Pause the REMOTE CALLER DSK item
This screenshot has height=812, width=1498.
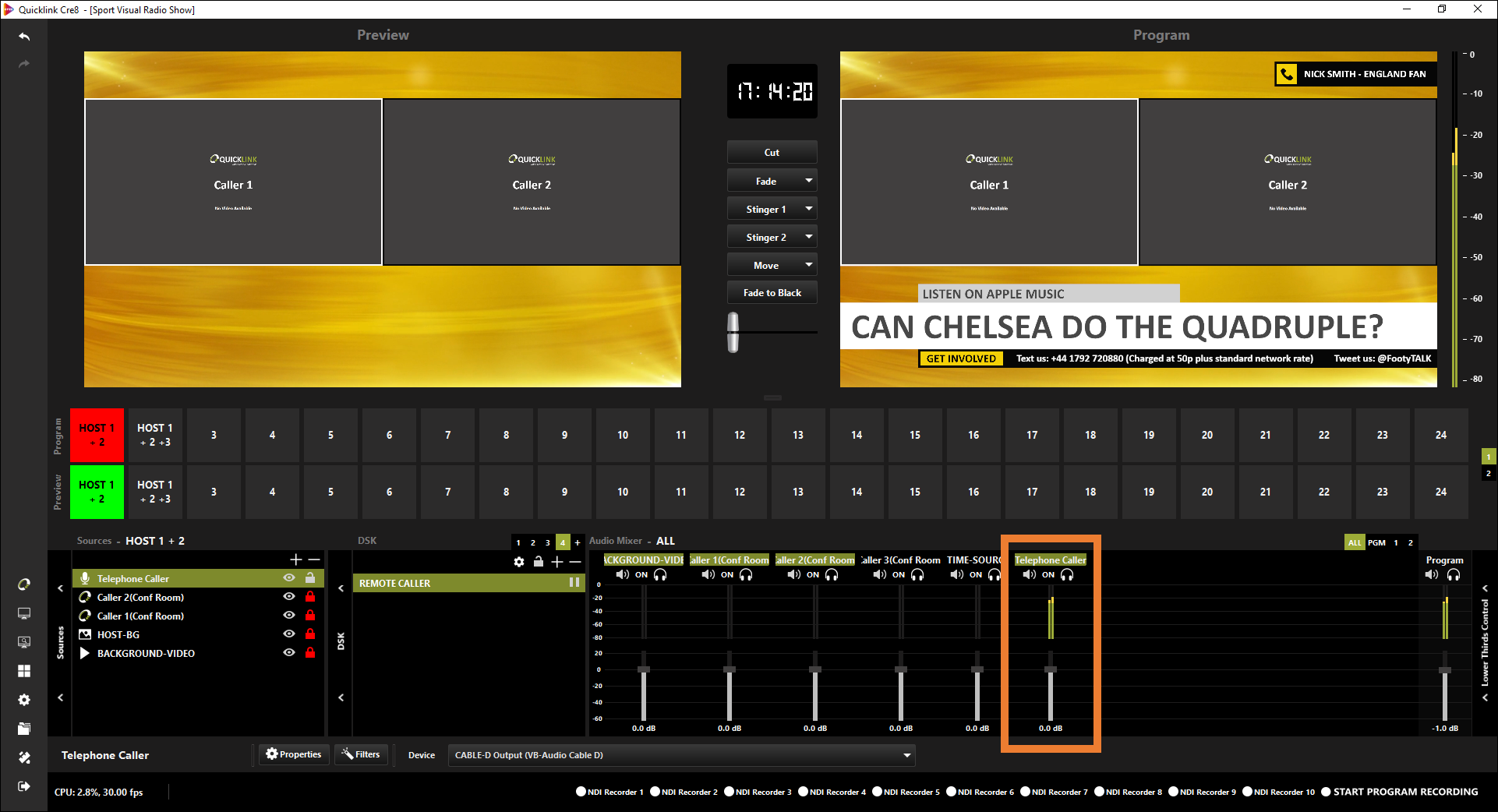[x=574, y=582]
